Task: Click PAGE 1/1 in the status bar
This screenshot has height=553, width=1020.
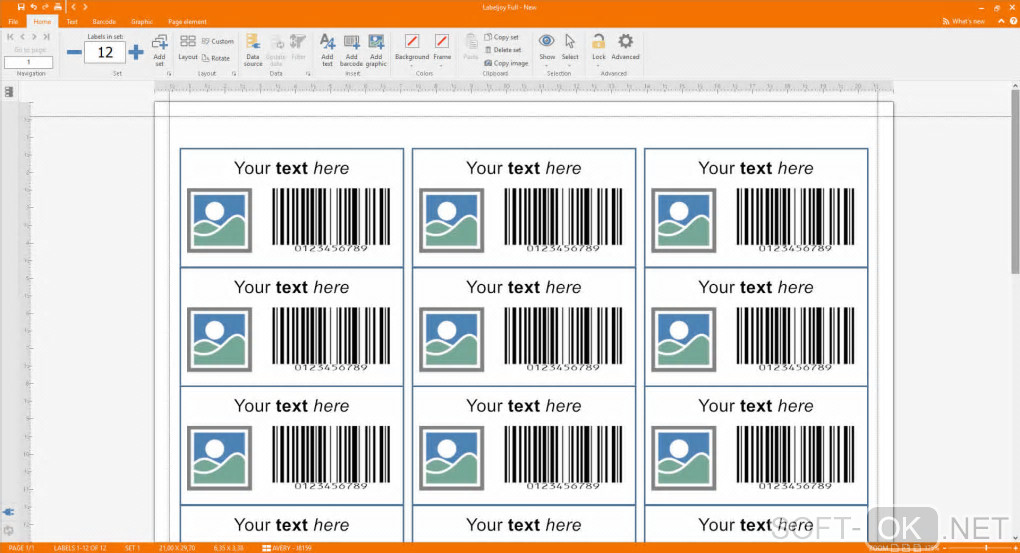Action: 21,548
